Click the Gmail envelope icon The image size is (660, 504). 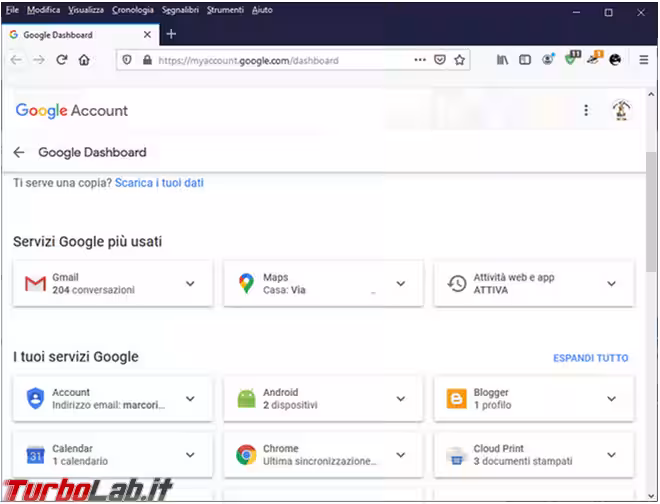click(x=35, y=283)
